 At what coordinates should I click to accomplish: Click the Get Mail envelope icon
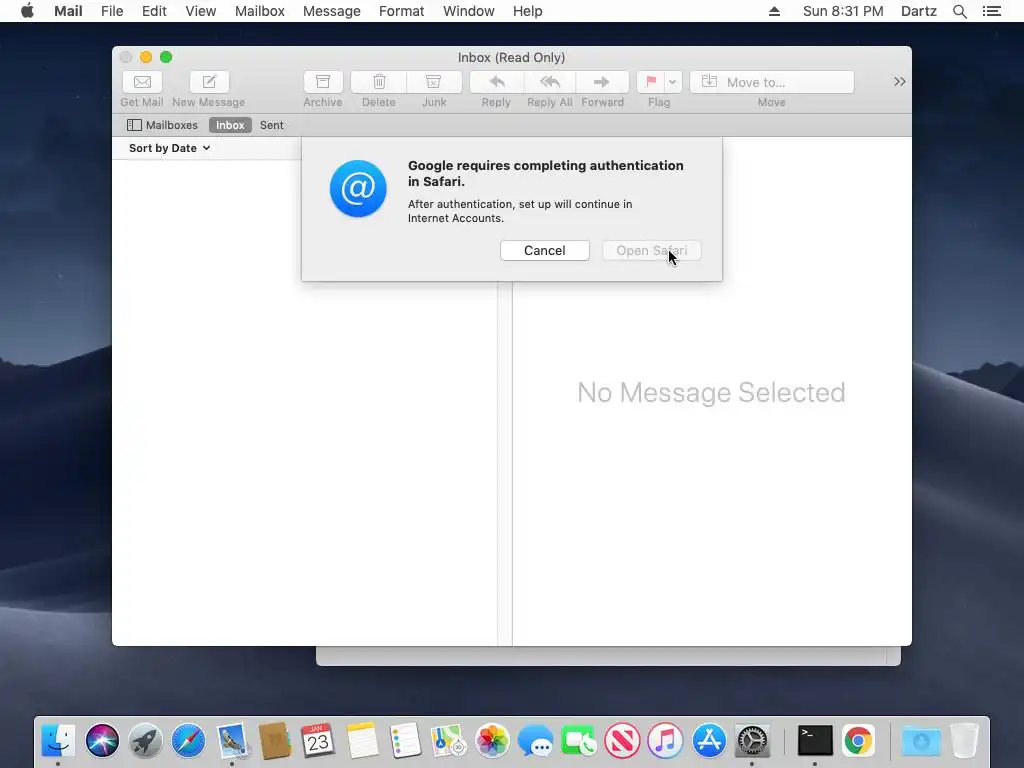[142, 82]
